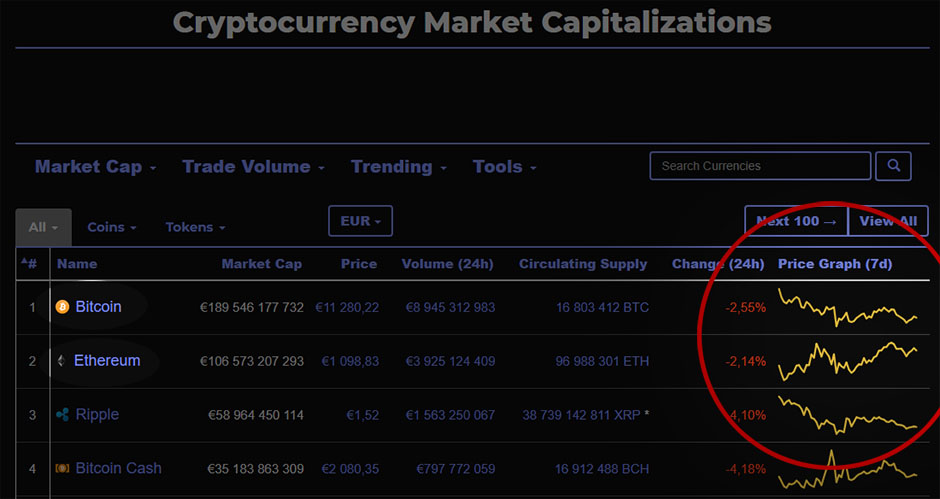Open the Market Cap menu
The height and width of the screenshot is (499, 940).
96,167
